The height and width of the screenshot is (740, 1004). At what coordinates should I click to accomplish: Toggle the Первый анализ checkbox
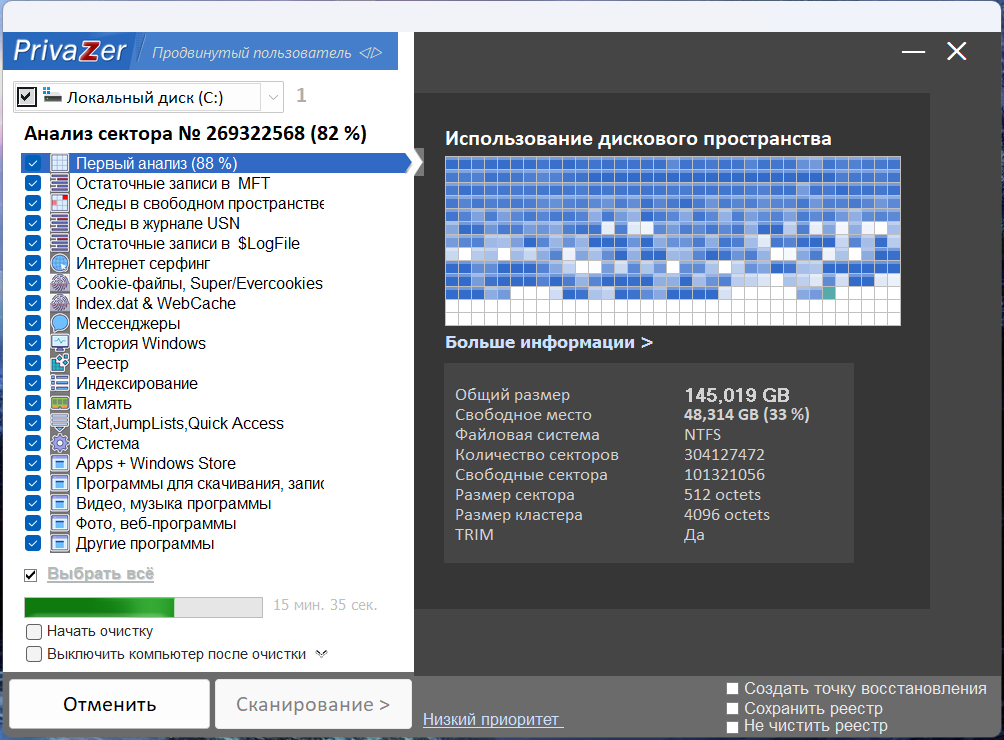click(x=33, y=163)
